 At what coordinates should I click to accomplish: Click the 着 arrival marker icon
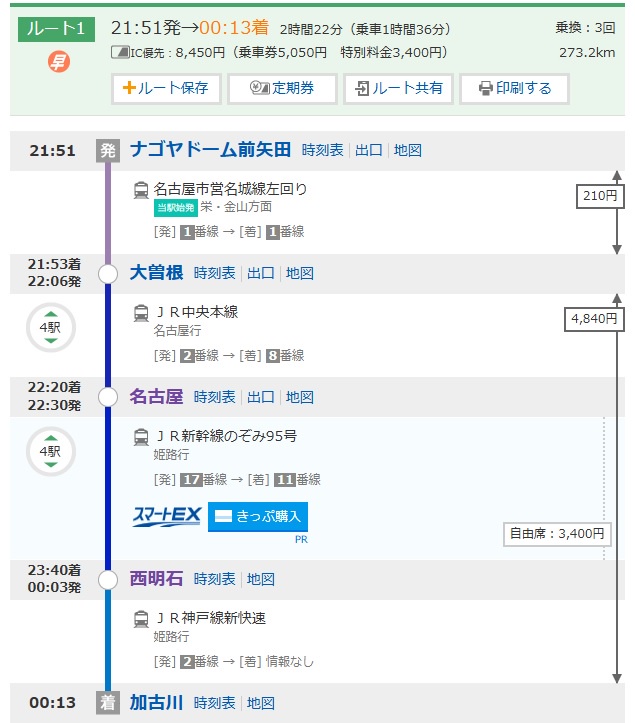(x=107, y=703)
